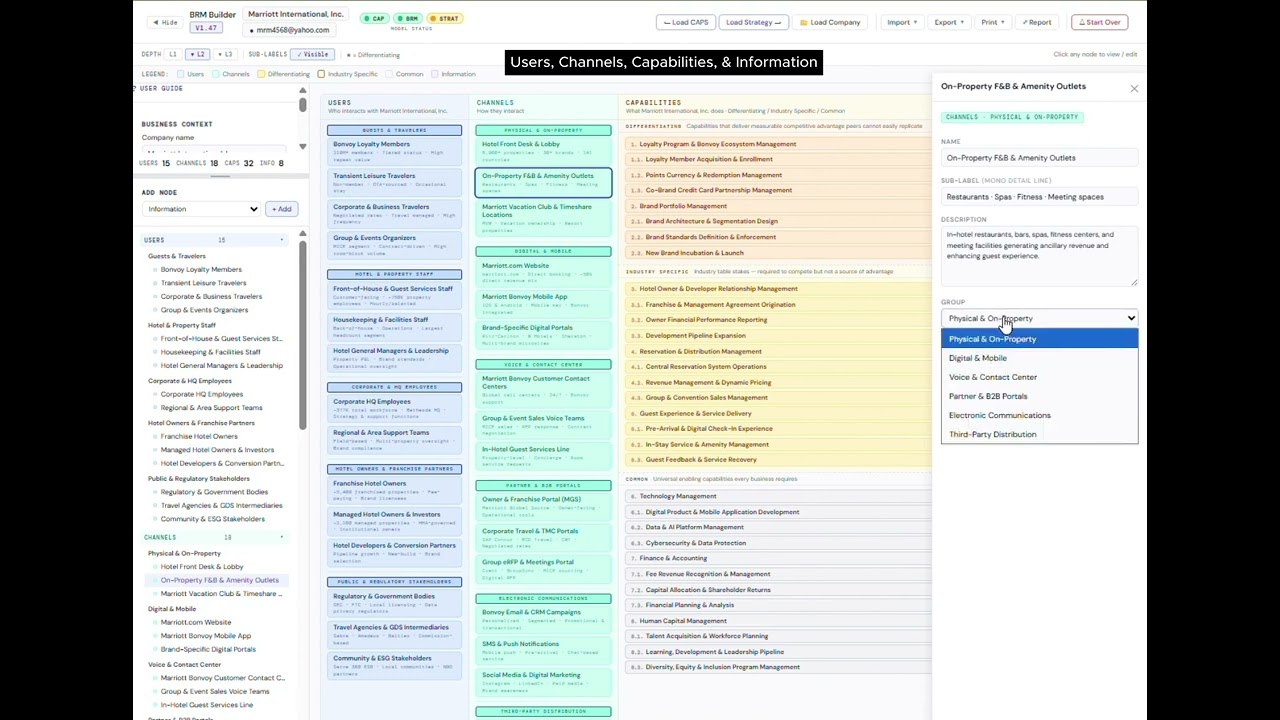The image size is (1280, 720).
Task: Toggle the Users legend checkbox
Action: click(x=181, y=74)
